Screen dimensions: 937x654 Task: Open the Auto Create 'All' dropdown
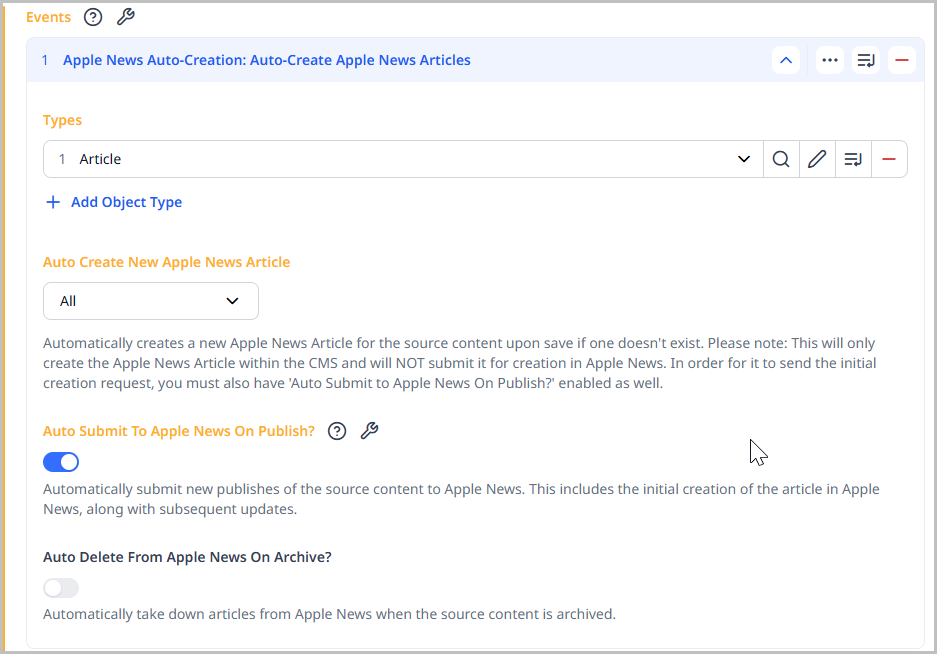click(151, 301)
